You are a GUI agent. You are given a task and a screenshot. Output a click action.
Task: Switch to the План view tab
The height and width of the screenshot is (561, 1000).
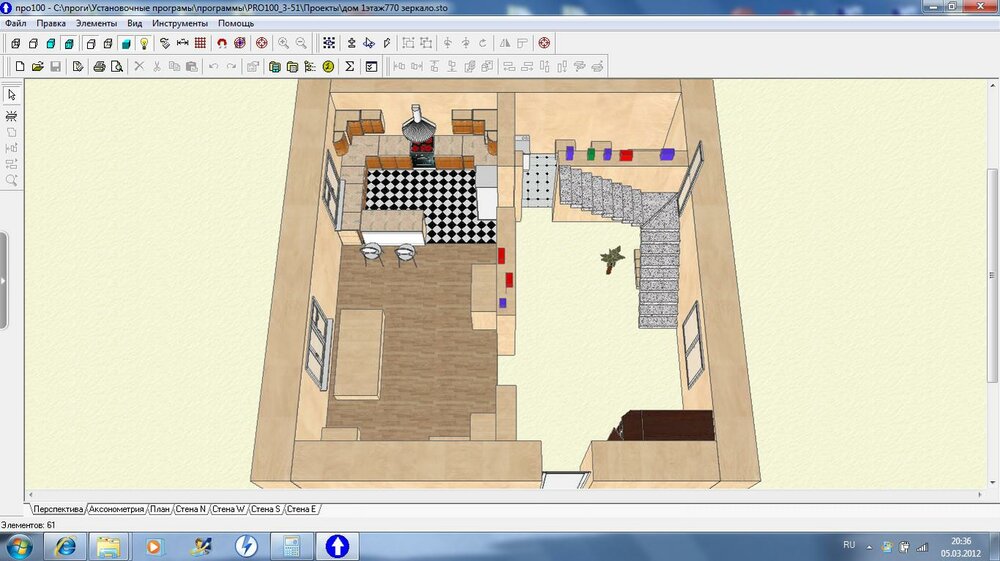tap(160, 509)
